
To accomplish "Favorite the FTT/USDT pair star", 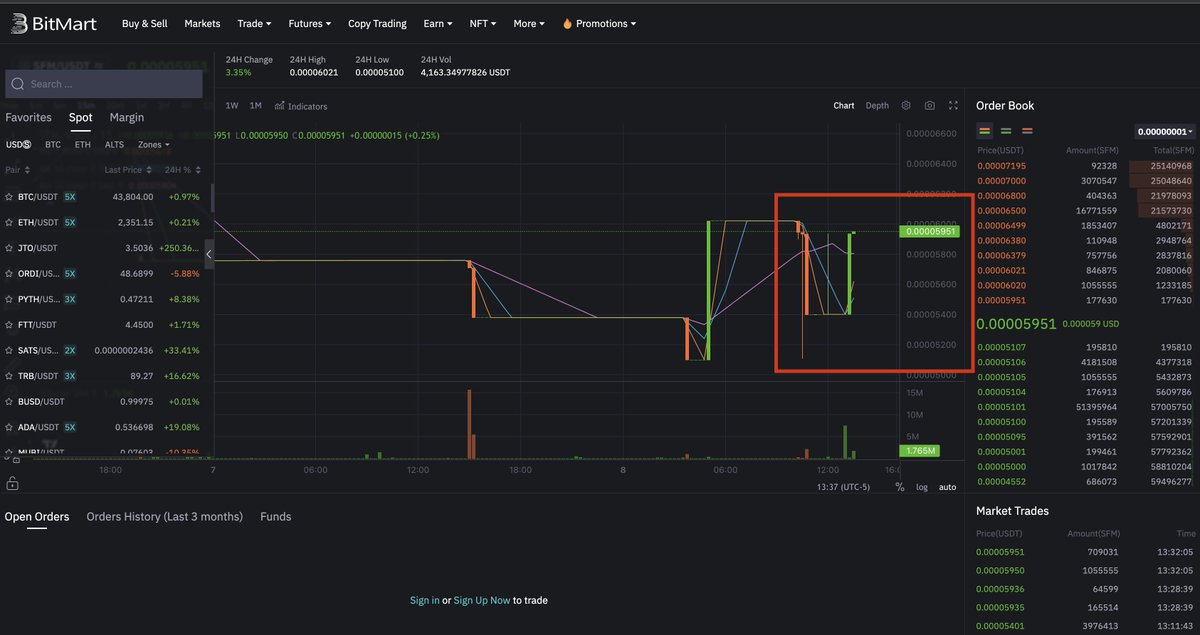I will pos(9,325).
